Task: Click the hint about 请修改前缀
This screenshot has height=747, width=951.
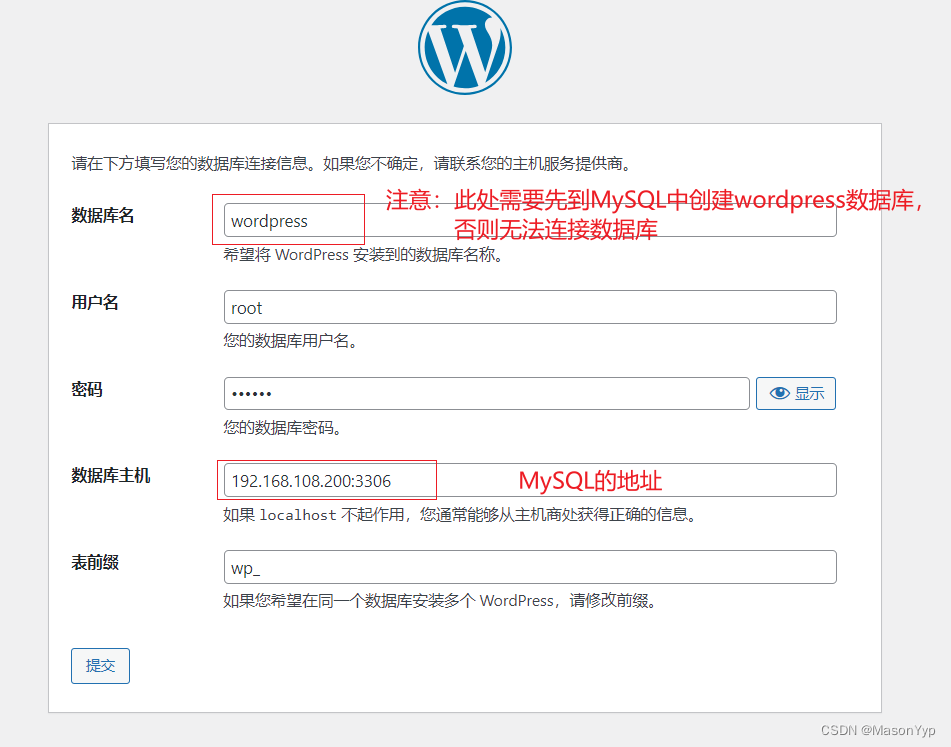Action: click(x=440, y=601)
